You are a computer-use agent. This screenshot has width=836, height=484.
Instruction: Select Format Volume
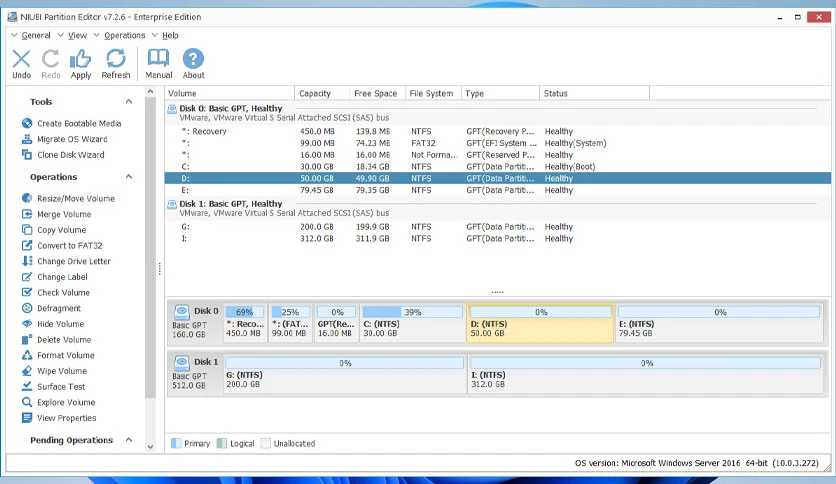click(58, 355)
